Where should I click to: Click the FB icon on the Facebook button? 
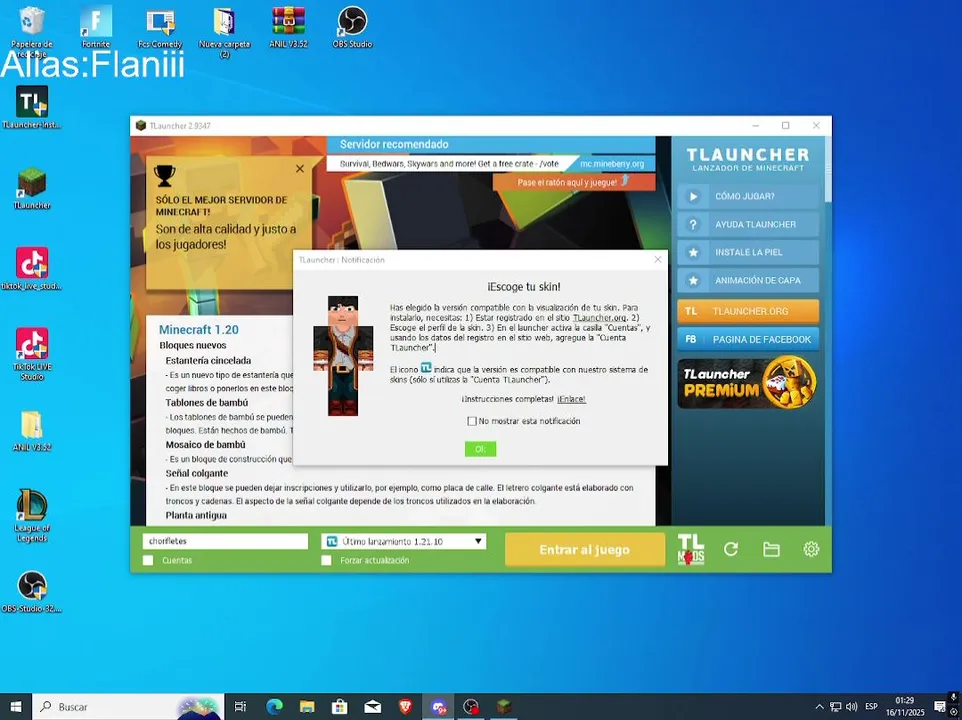[691, 339]
